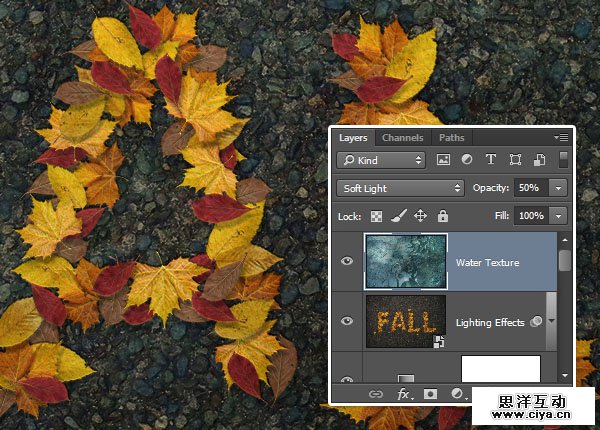Switch to the Channels tab
The width and height of the screenshot is (600, 430).
[x=402, y=138]
